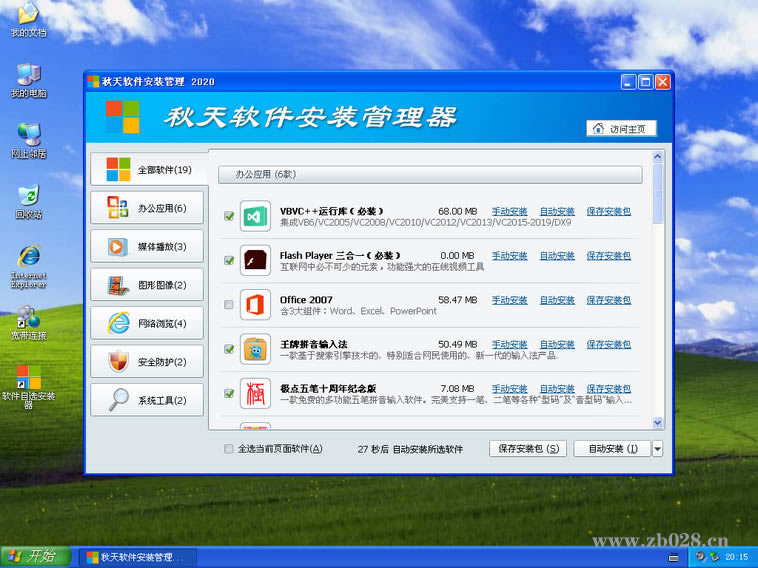
Task: Click the 20:15 clock in the taskbar
Action: pos(737,557)
